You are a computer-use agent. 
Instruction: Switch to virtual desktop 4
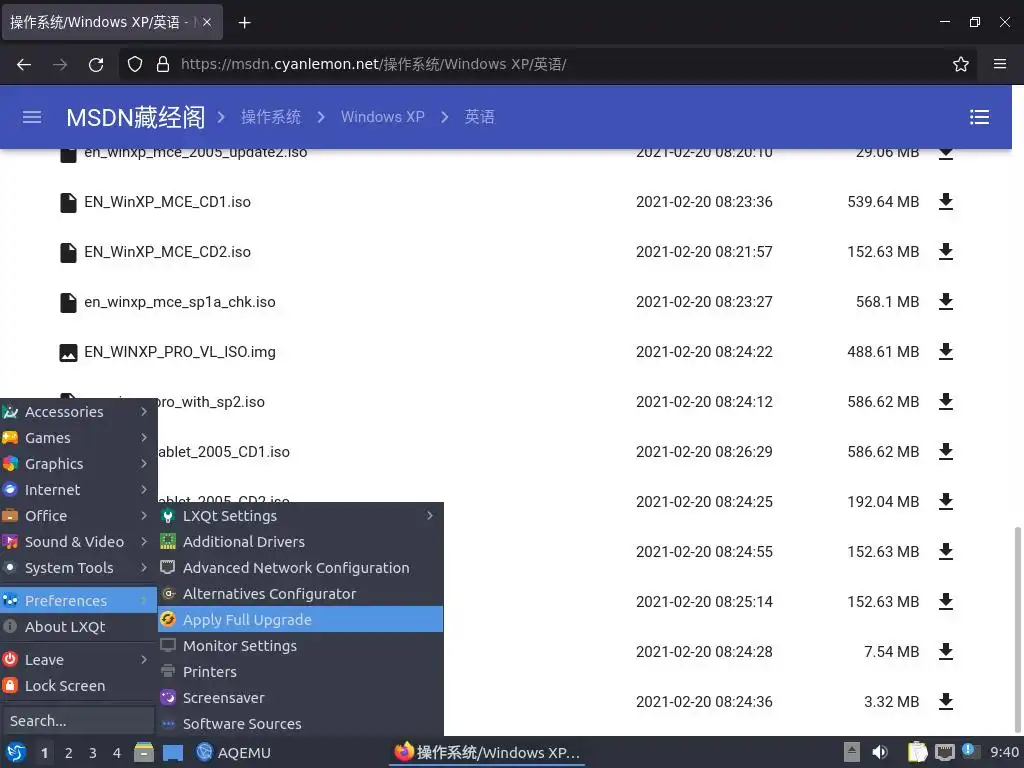coord(117,753)
